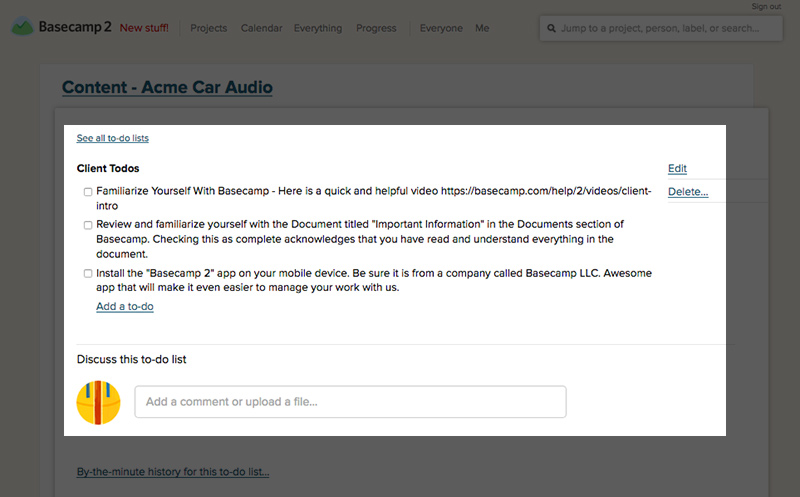
Task: Click the search magnifier icon
Action: click(x=552, y=29)
